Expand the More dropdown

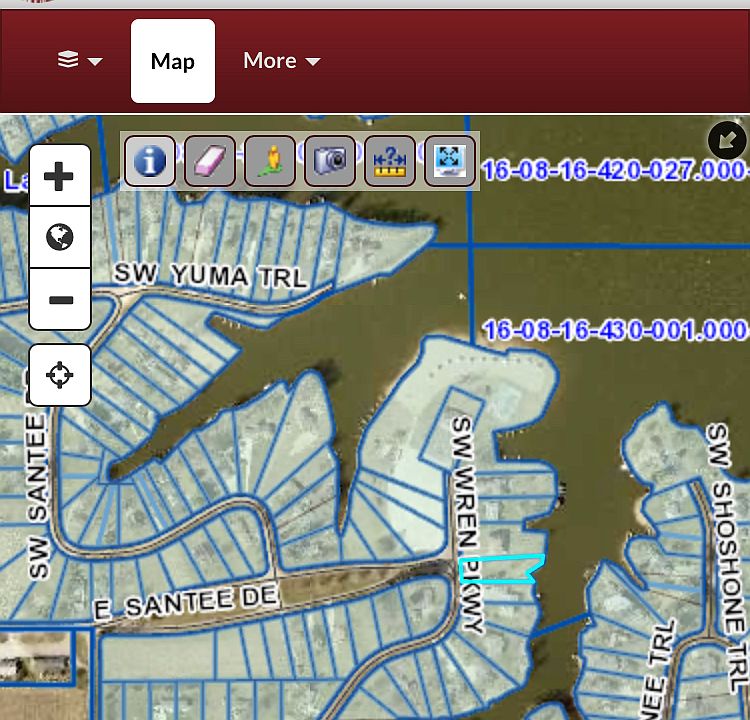click(x=282, y=61)
